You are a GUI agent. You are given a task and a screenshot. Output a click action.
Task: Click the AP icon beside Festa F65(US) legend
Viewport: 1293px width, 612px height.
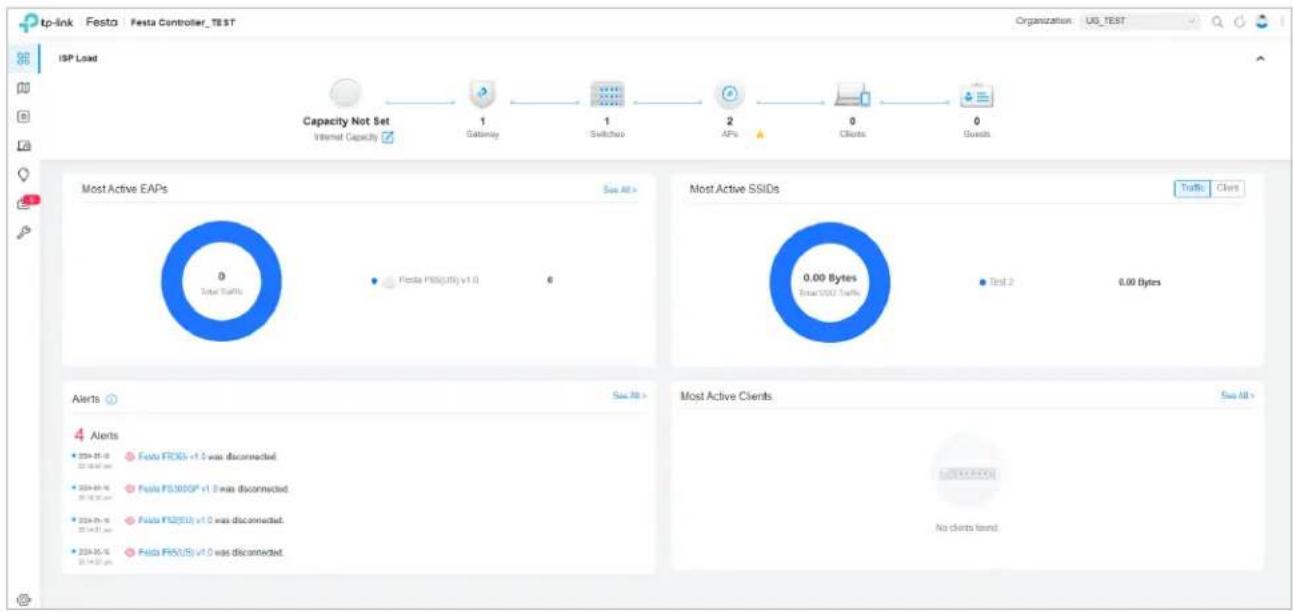(389, 281)
